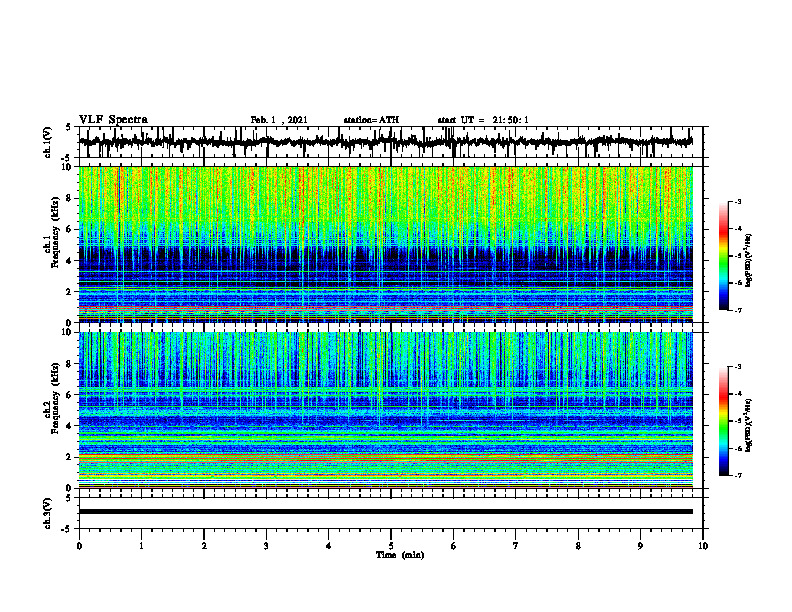This screenshot has width=792, height=612.
Task: Click the "-7" value on ch.2 color bar
Action: (x=738, y=476)
